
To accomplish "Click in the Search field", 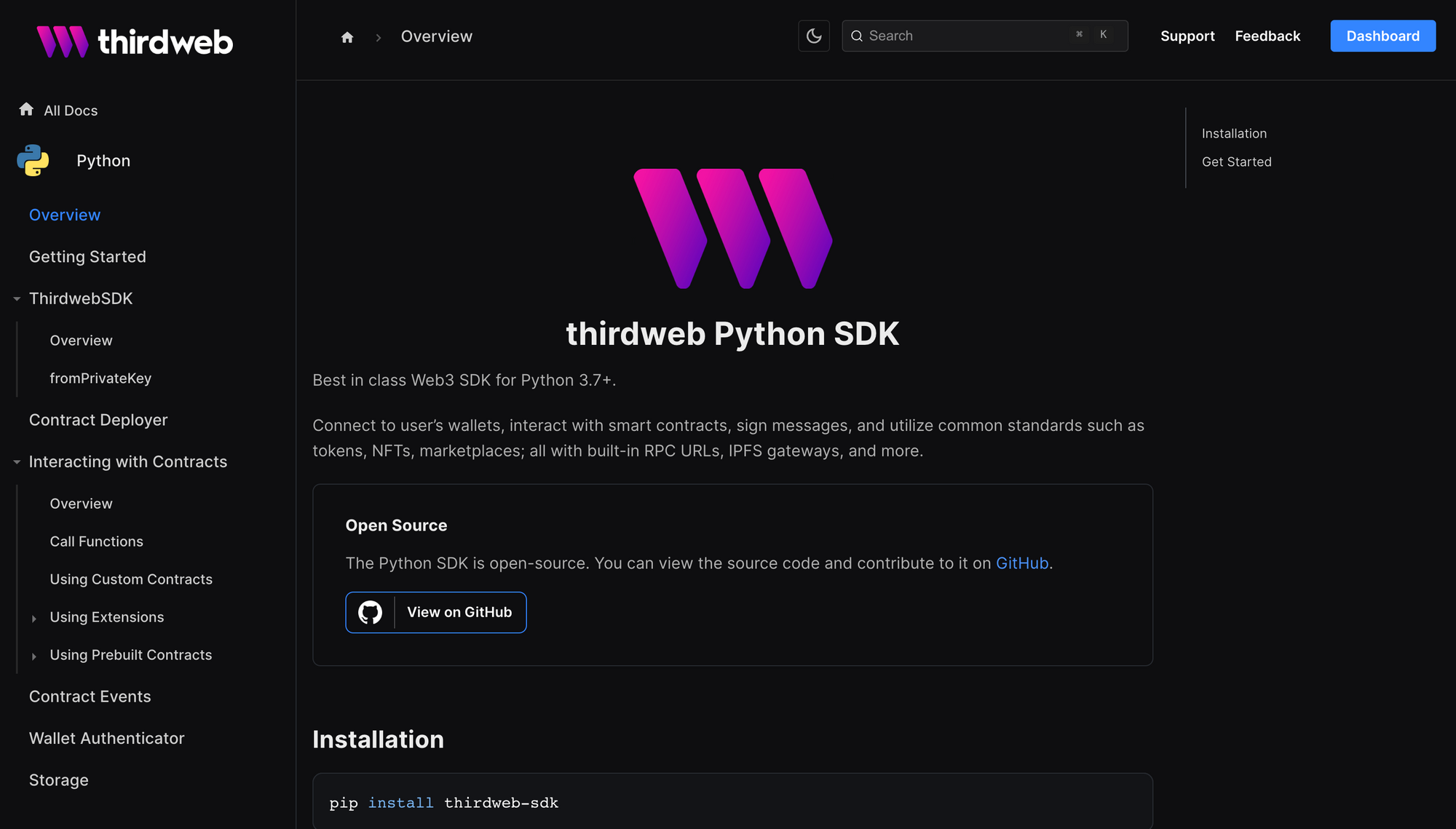I will click(968, 36).
